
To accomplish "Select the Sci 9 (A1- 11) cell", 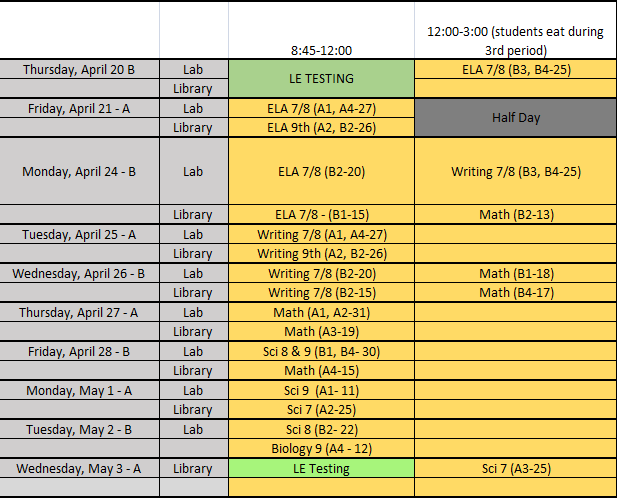I will click(x=321, y=390).
